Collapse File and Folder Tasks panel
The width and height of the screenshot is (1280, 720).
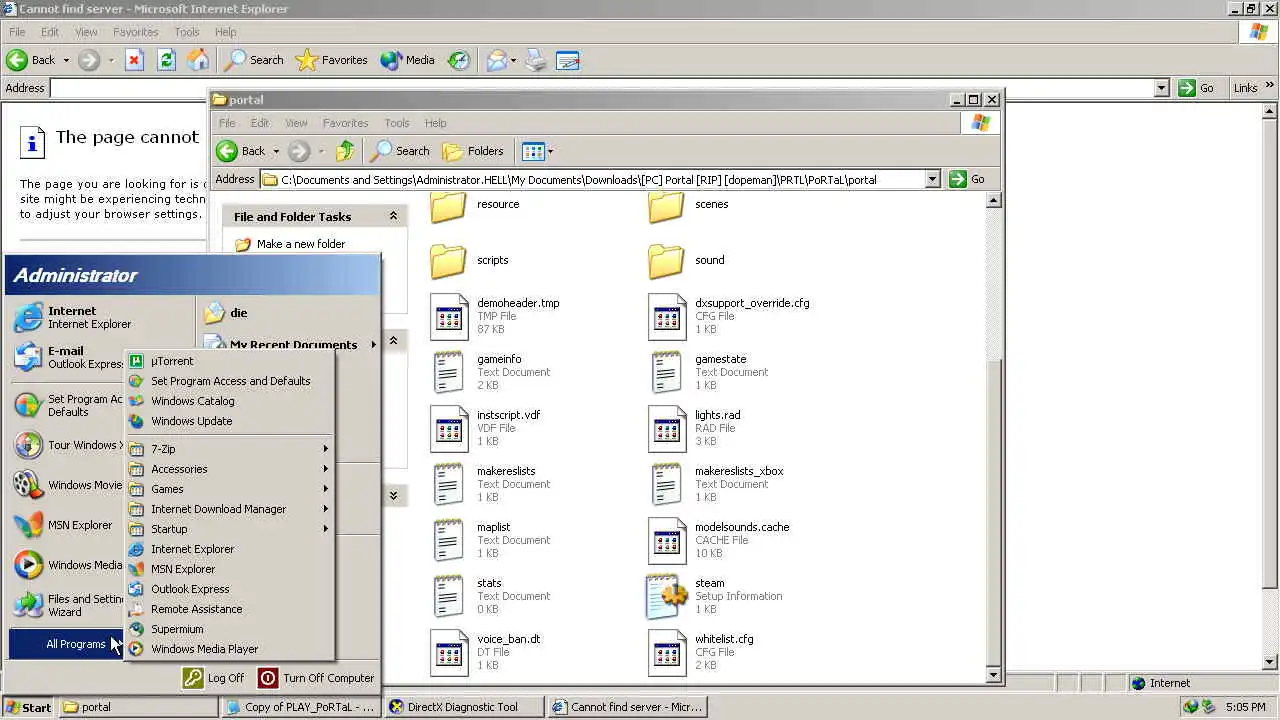(x=393, y=216)
